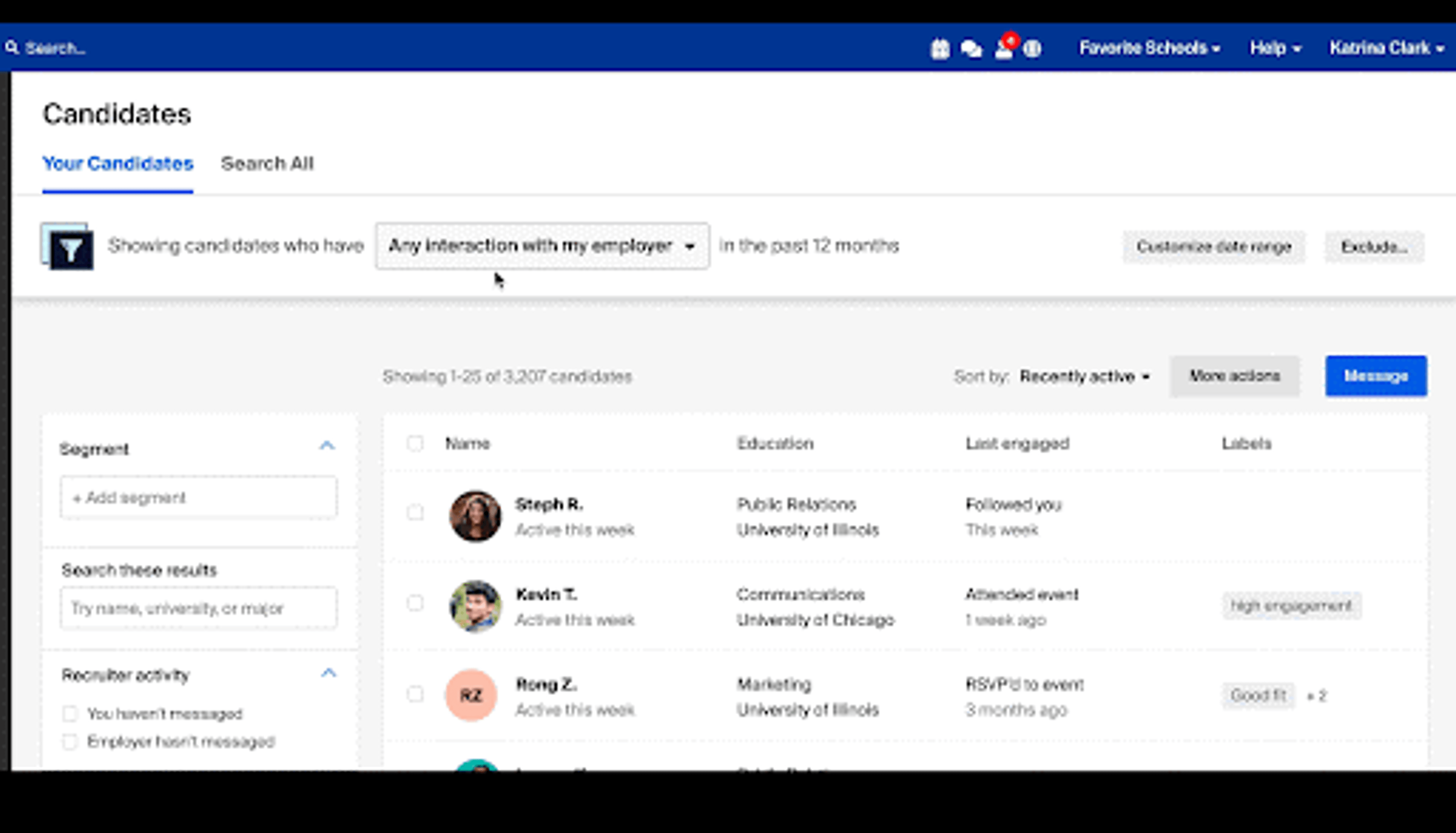Click the person icon with red badge

click(x=1004, y=49)
